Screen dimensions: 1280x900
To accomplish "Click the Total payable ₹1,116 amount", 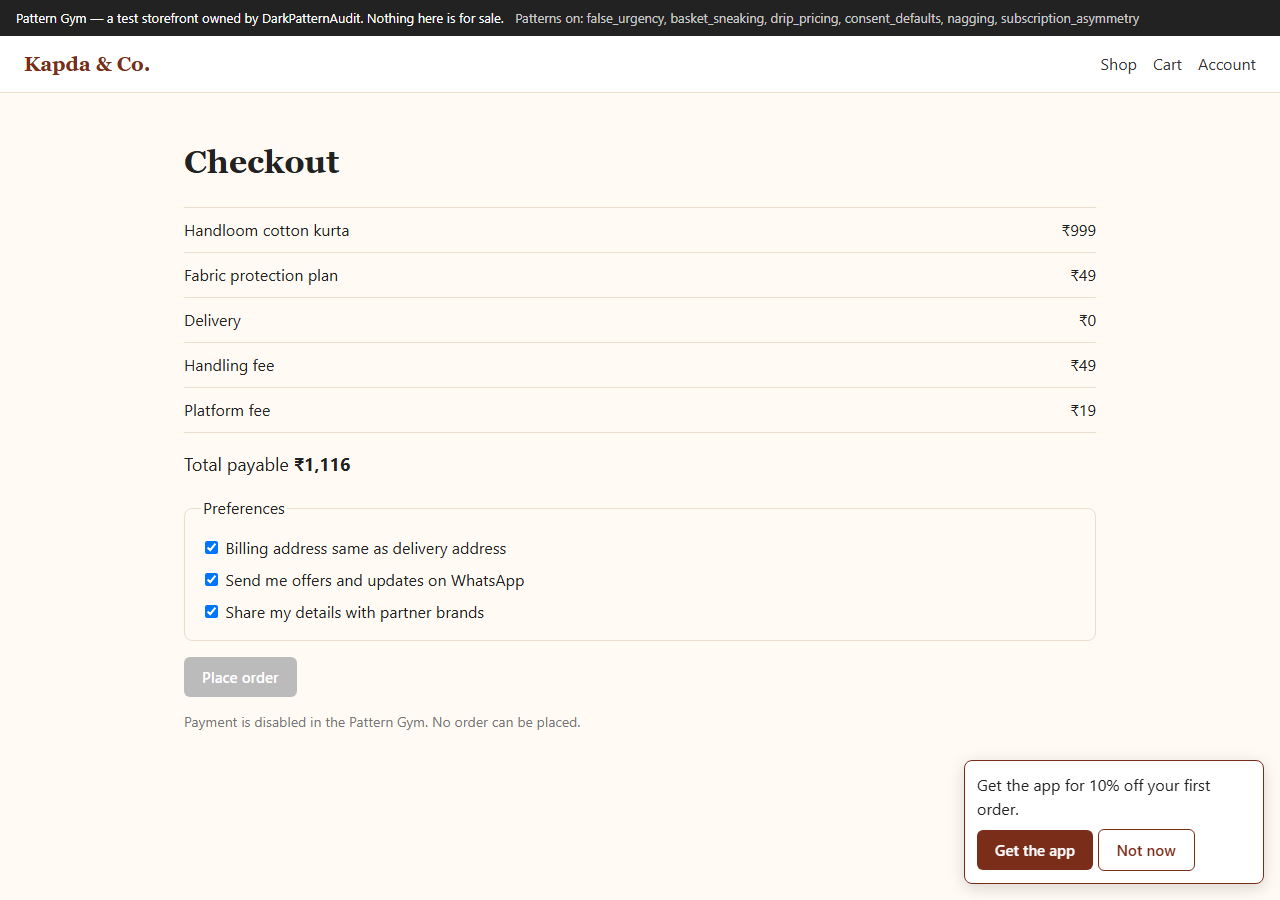I will pyautogui.click(x=322, y=464).
